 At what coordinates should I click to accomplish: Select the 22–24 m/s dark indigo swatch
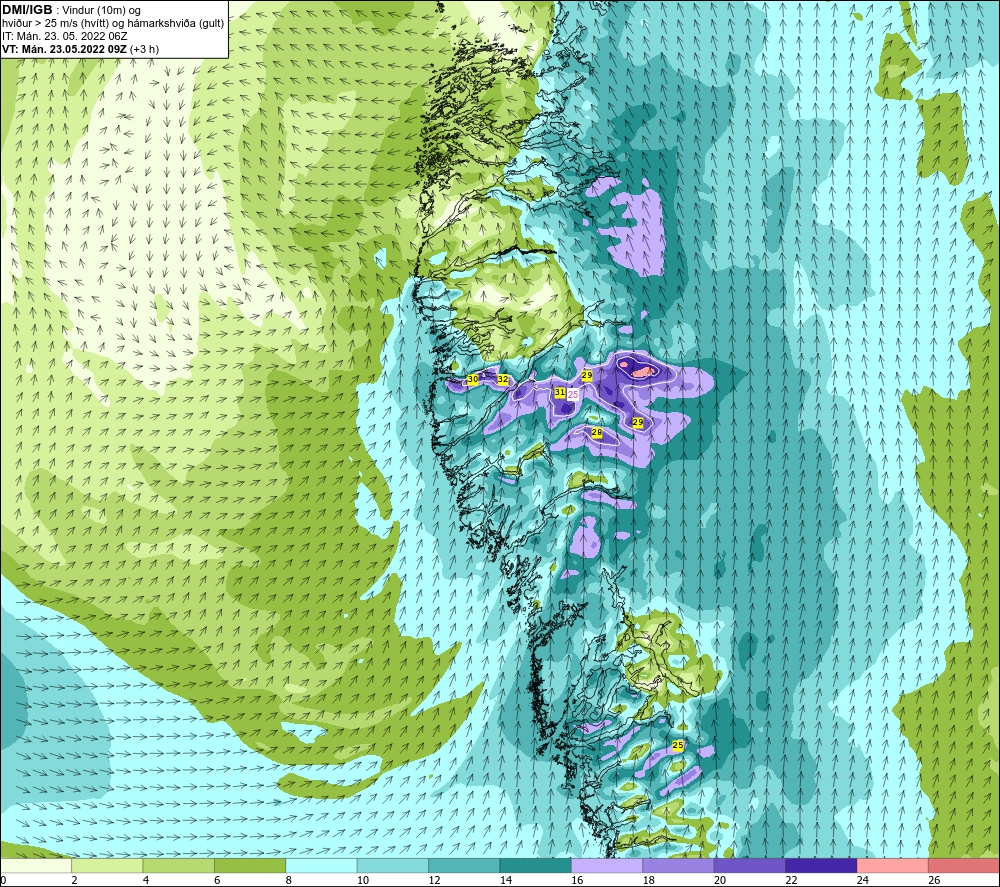click(x=821, y=865)
